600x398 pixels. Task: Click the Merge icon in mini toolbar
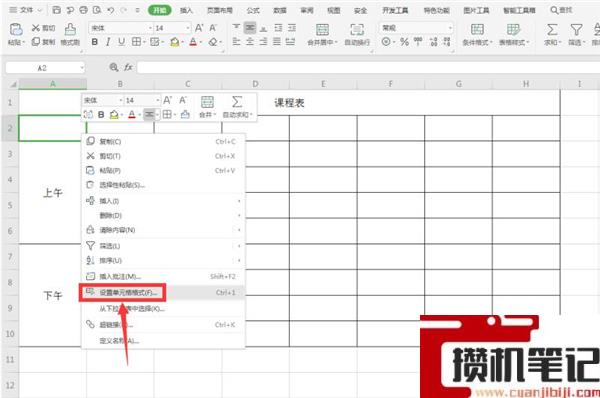pyautogui.click(x=207, y=102)
